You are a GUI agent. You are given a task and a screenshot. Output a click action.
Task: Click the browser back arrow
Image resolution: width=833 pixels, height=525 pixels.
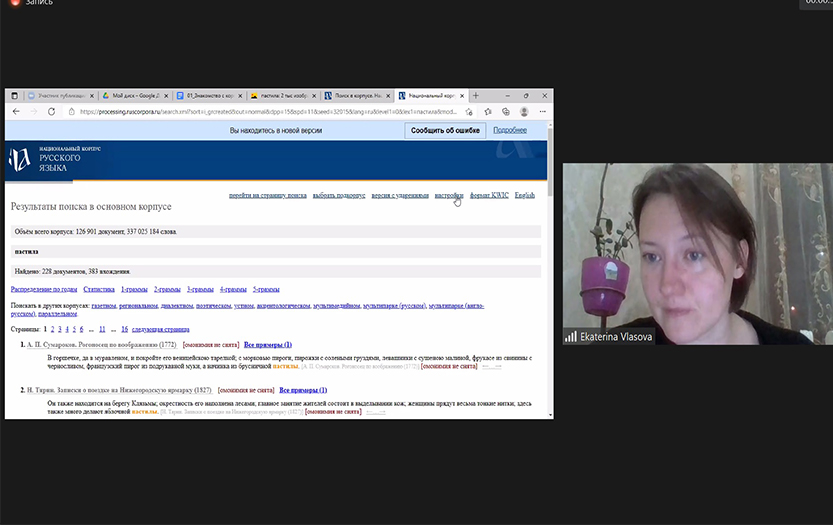tap(17, 112)
